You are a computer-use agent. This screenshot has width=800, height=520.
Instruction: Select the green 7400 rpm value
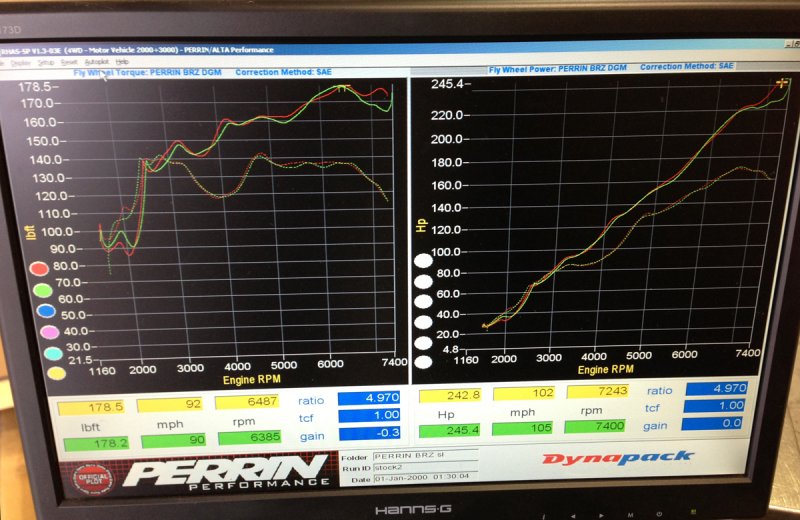595,426
